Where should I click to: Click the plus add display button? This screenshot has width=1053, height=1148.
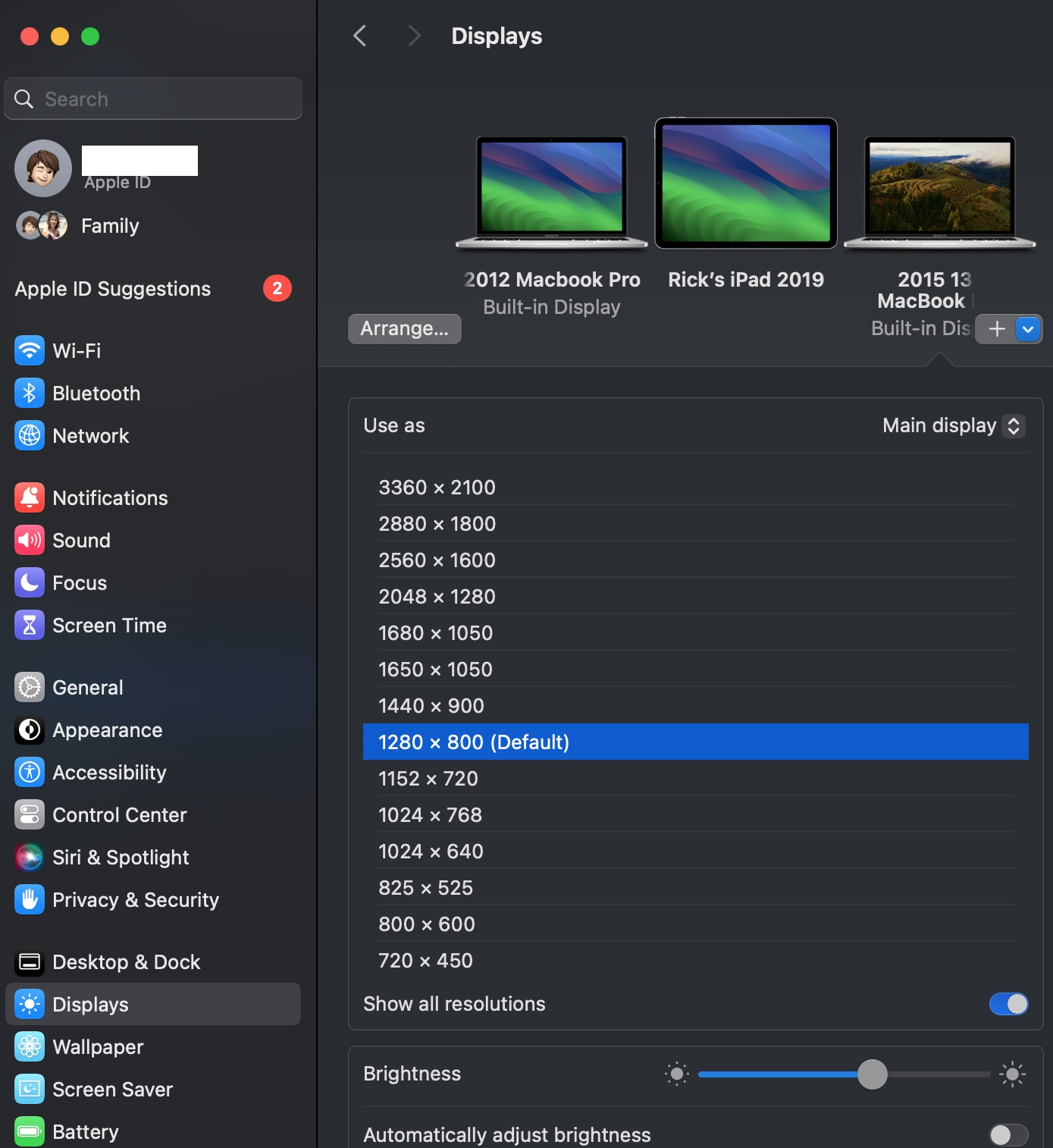tap(997, 329)
